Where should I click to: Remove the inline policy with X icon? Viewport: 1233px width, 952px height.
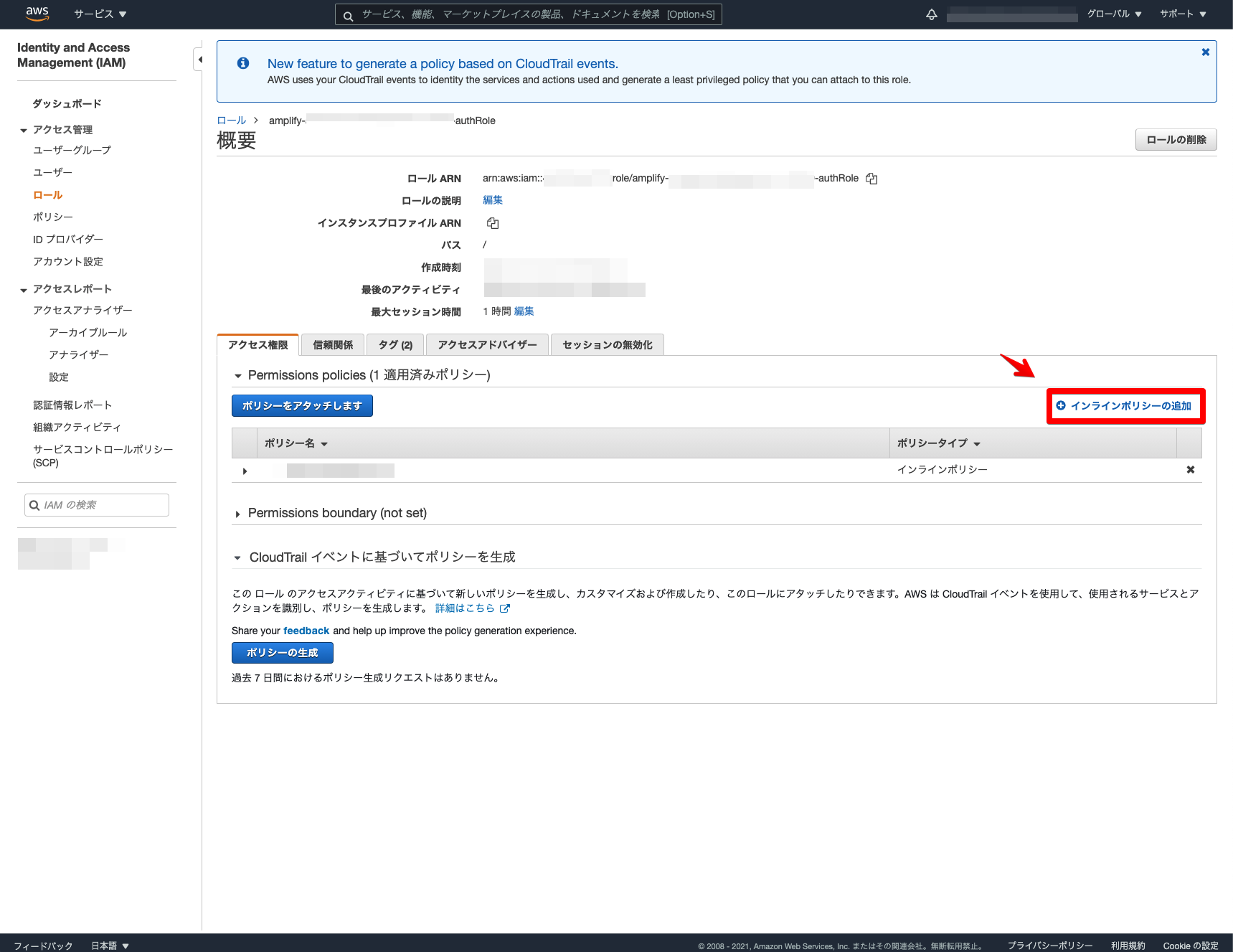click(x=1191, y=470)
